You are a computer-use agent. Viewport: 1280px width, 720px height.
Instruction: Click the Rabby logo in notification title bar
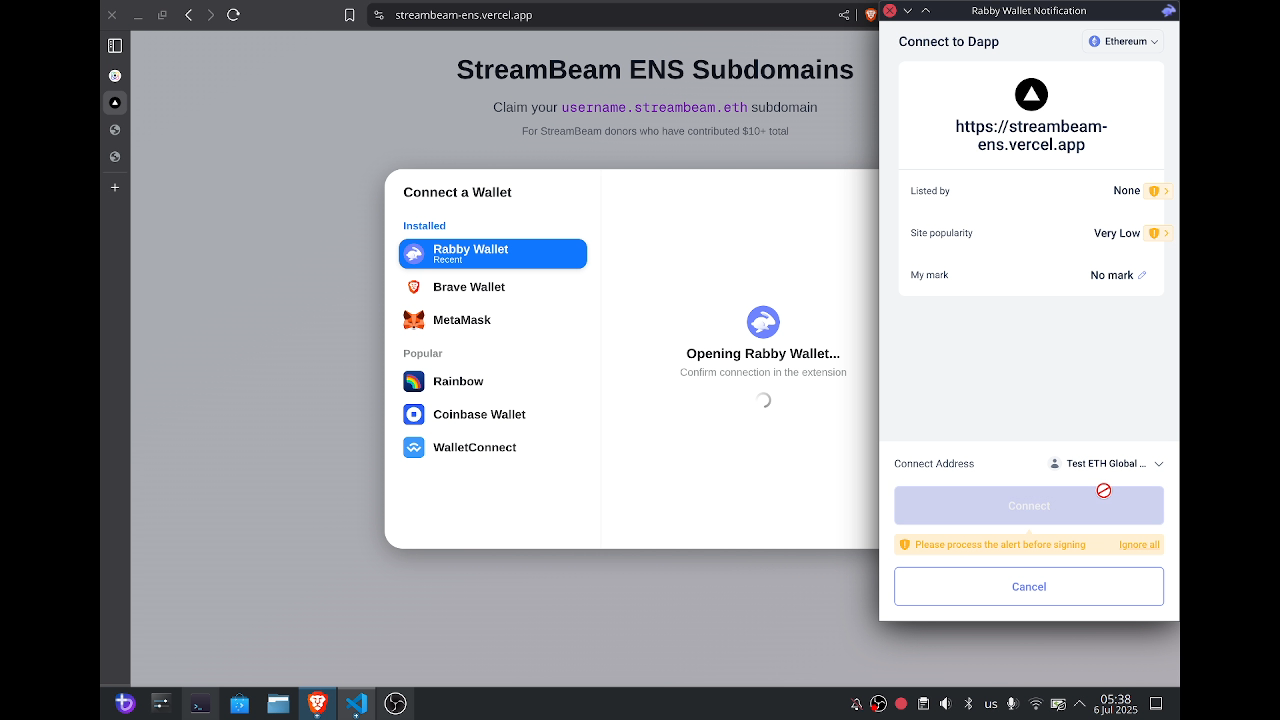[1168, 10]
